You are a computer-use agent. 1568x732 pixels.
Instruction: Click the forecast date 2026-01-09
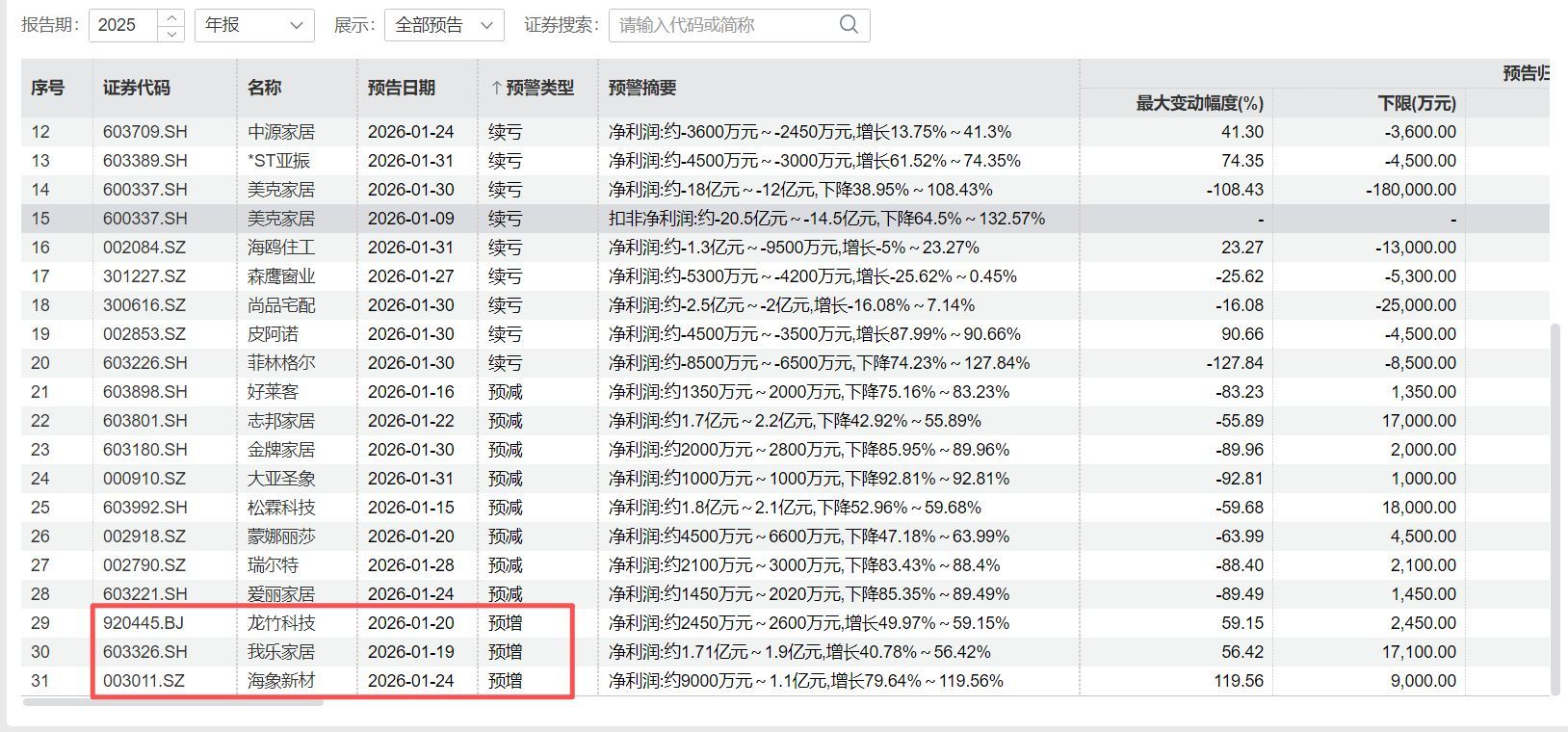tap(411, 219)
